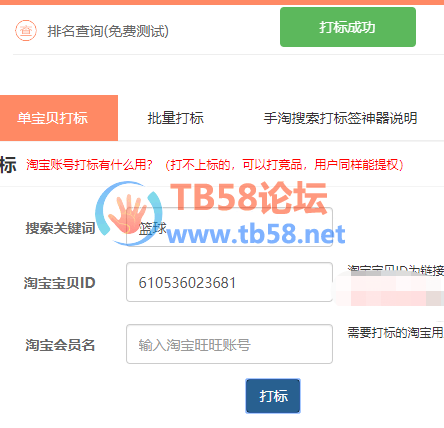The width and height of the screenshot is (444, 428).
Task: Switch to the 单宝贝打标 tab
Action: (x=59, y=118)
